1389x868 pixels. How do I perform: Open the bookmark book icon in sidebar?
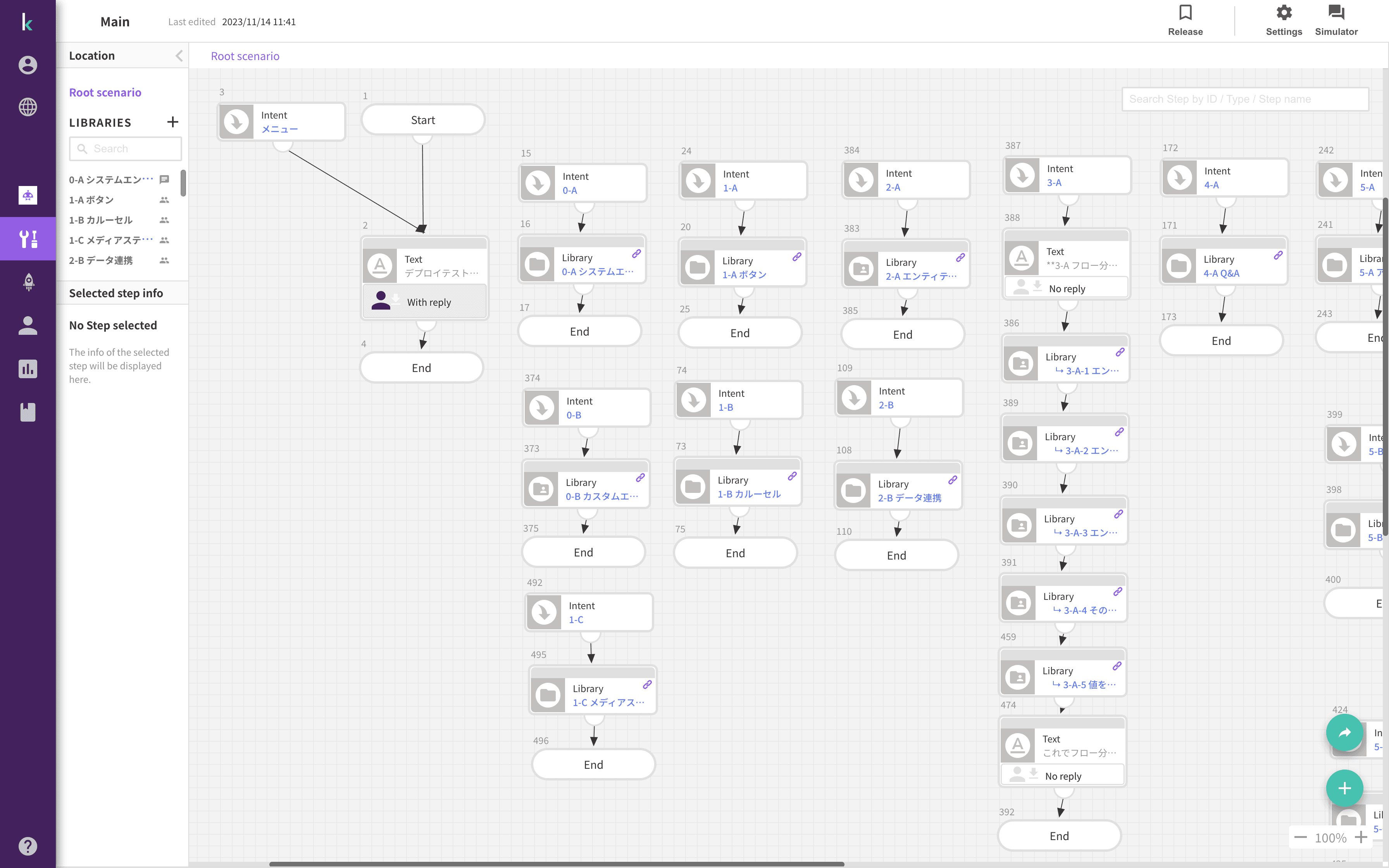pos(28,412)
